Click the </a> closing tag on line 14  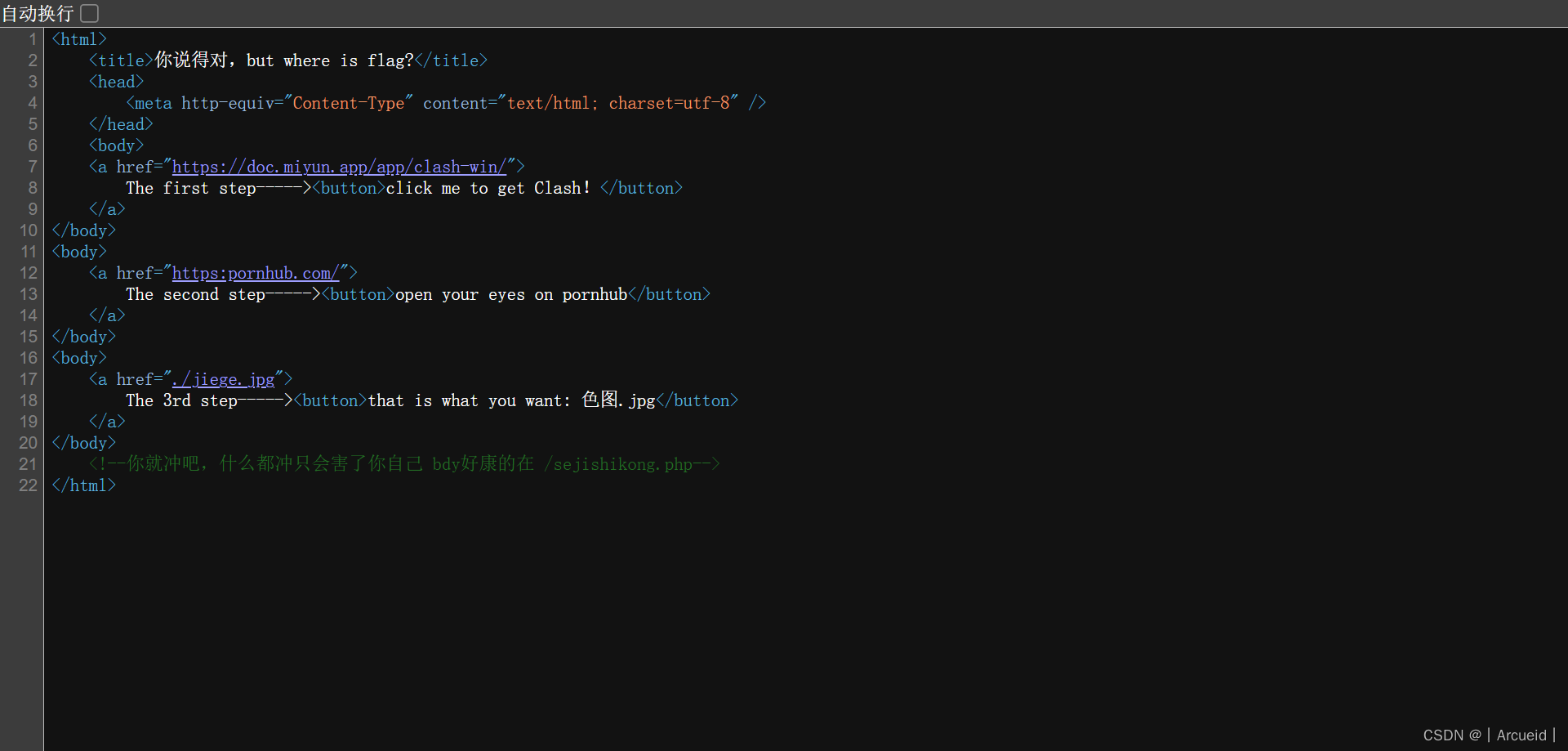pos(107,315)
